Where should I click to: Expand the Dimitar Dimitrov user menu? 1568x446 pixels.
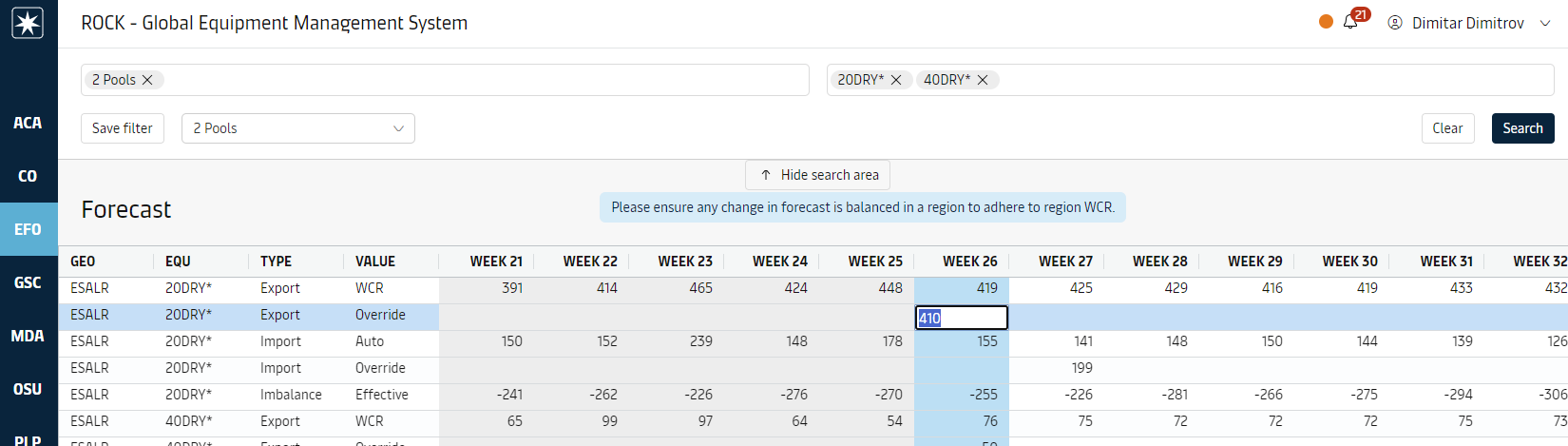point(1545,23)
